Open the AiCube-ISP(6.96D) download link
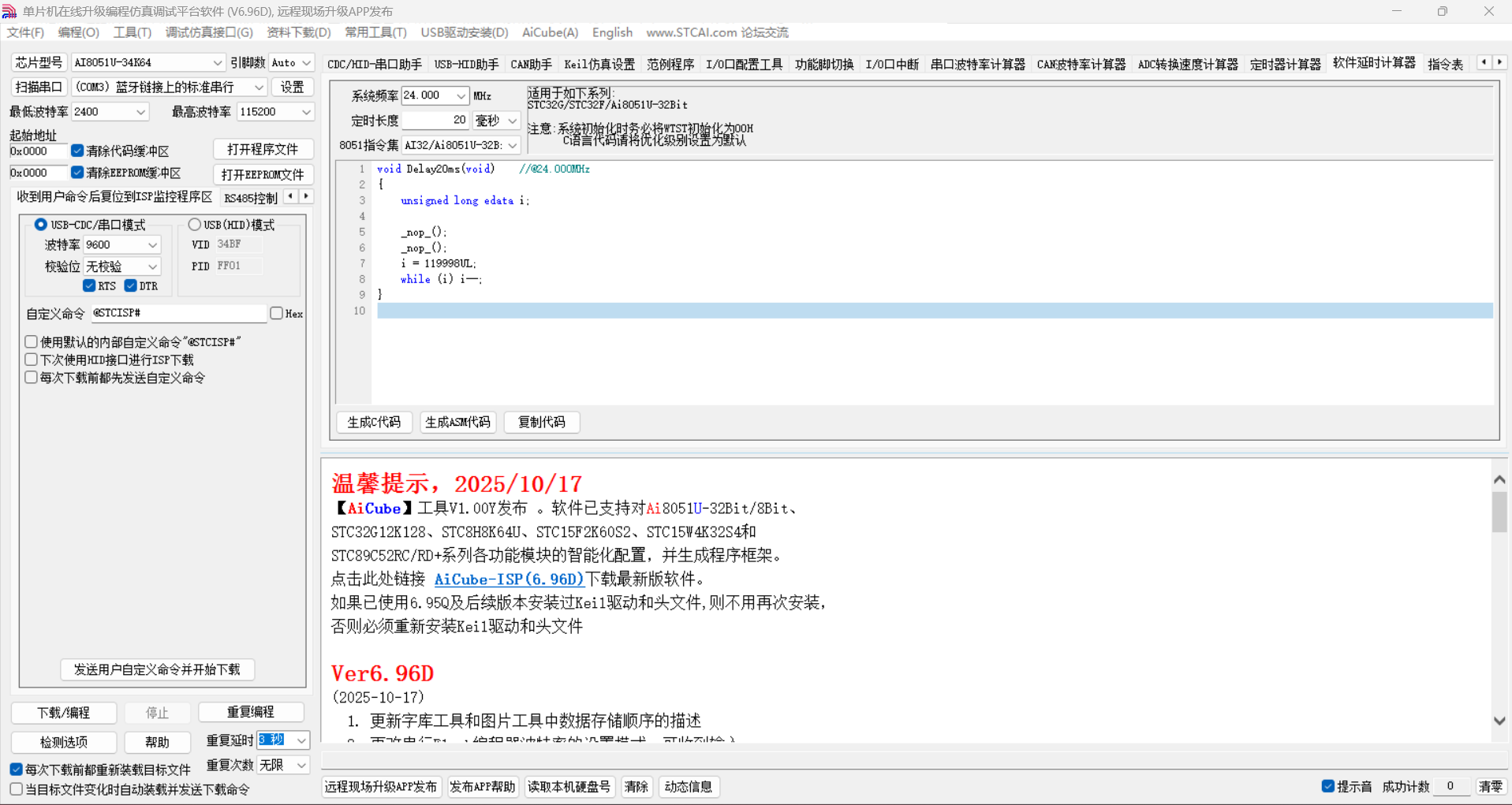This screenshot has height=805, width=1512. (509, 579)
